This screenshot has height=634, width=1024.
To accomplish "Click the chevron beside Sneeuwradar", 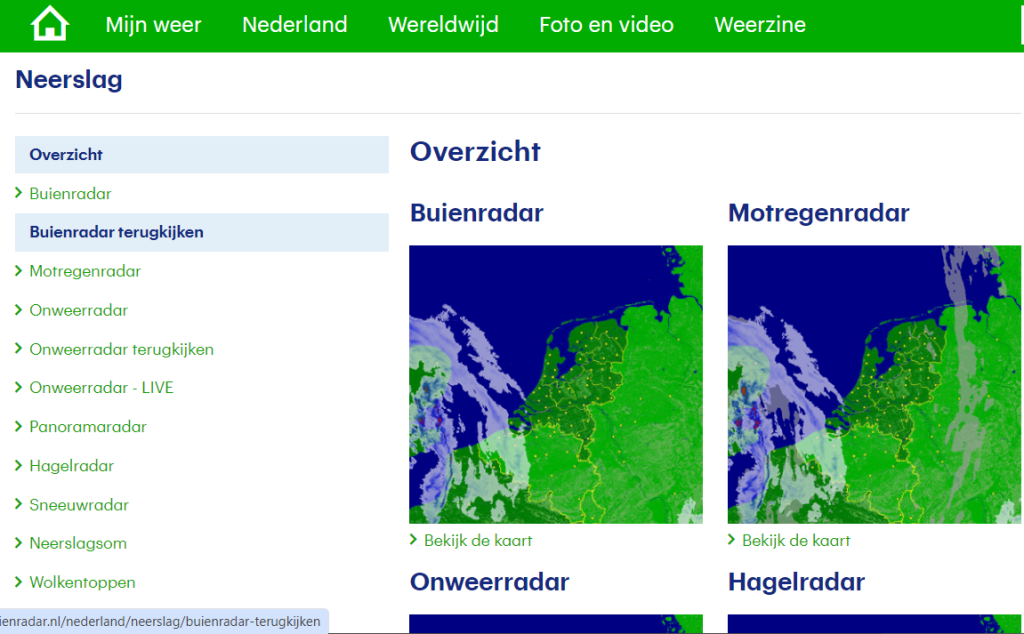I will click(x=19, y=503).
